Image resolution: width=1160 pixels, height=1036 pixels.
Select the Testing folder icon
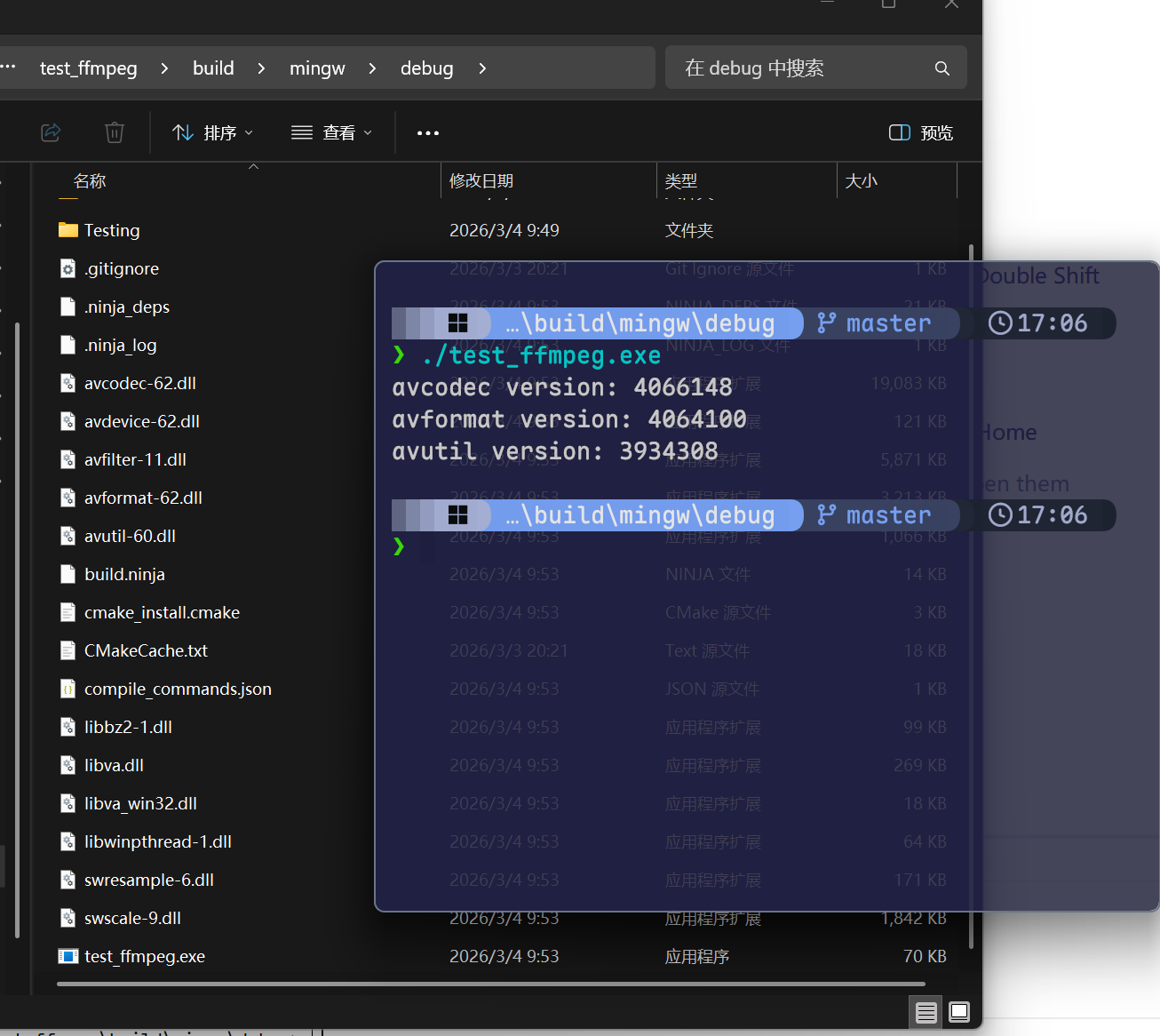click(x=68, y=230)
